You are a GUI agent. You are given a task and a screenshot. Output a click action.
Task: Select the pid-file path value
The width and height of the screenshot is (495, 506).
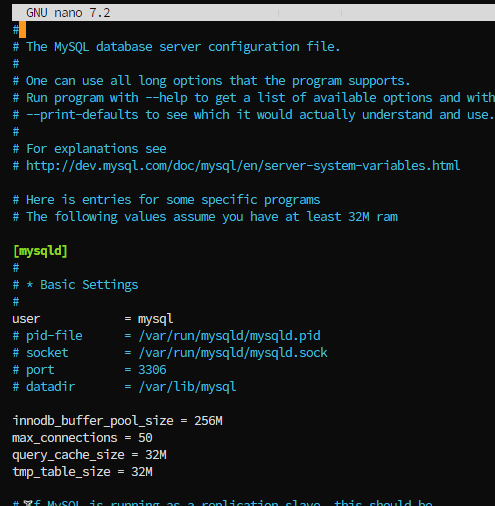[230, 336]
